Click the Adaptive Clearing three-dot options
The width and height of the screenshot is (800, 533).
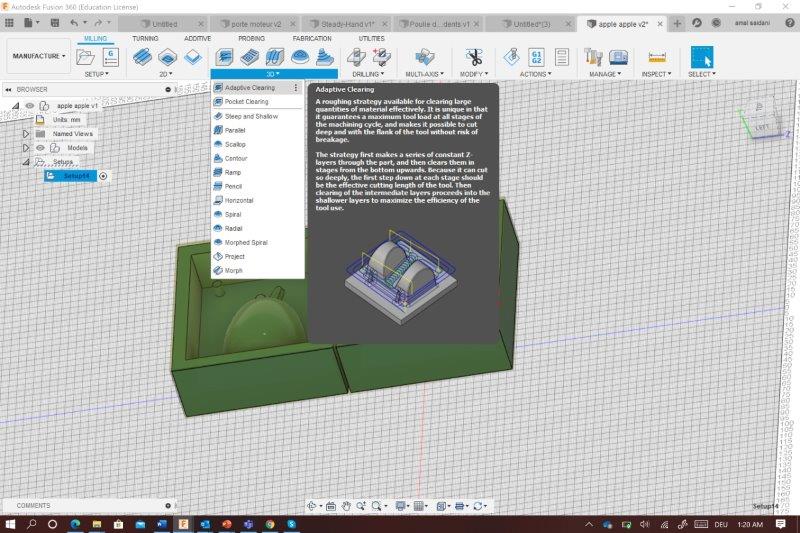click(295, 88)
